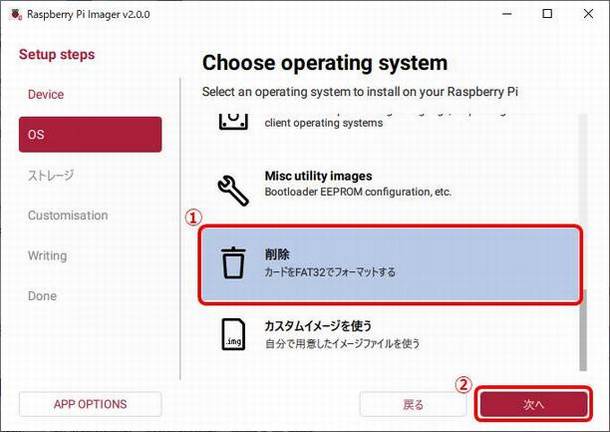The height and width of the screenshot is (432, 610).
Task: Click the OS list vertical scrollbar
Action: [x=582, y=330]
